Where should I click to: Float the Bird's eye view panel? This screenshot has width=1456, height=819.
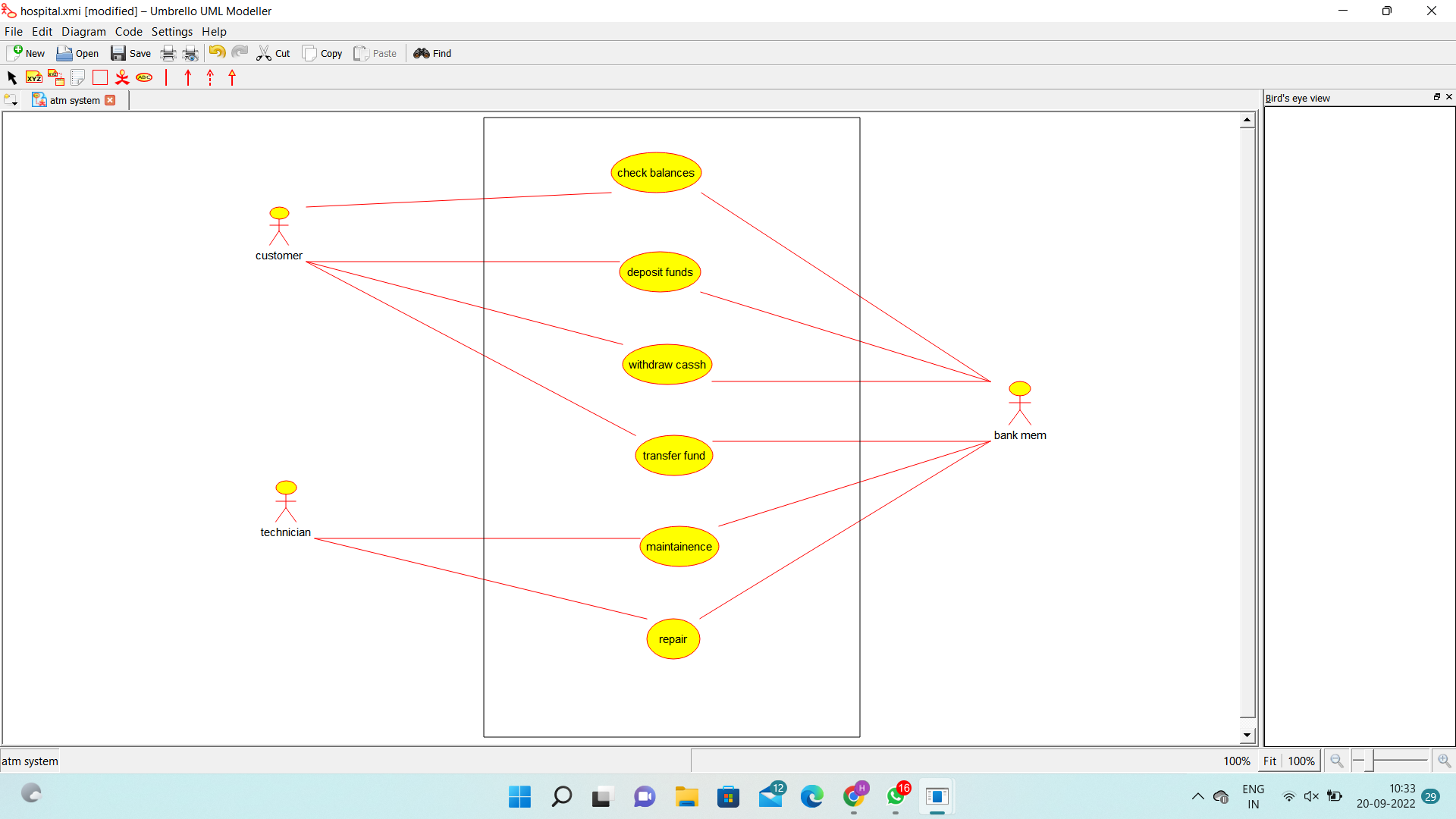[1436, 97]
